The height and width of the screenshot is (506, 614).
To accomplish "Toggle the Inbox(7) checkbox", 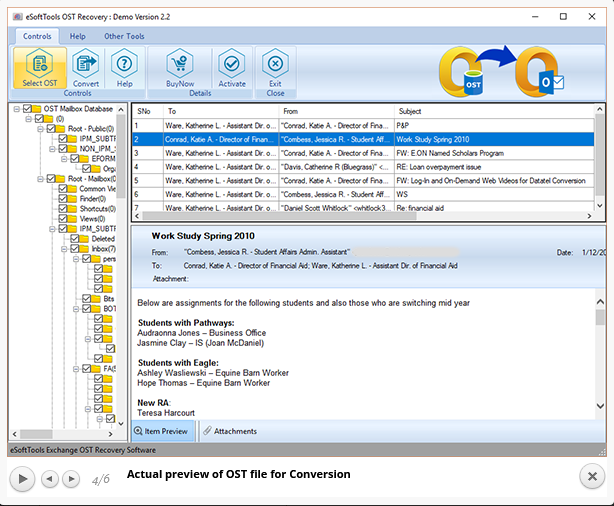I will point(75,249).
